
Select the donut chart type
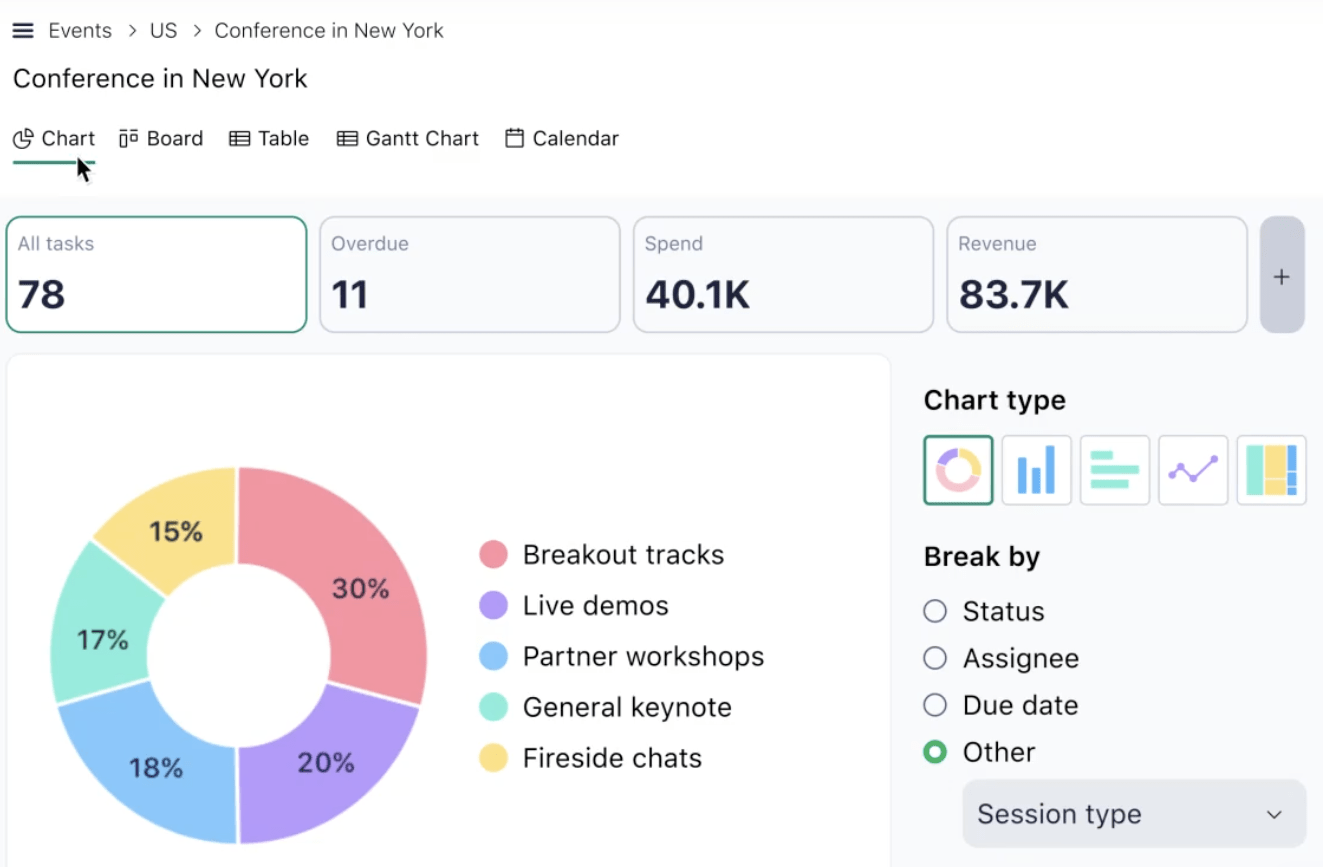(x=958, y=470)
